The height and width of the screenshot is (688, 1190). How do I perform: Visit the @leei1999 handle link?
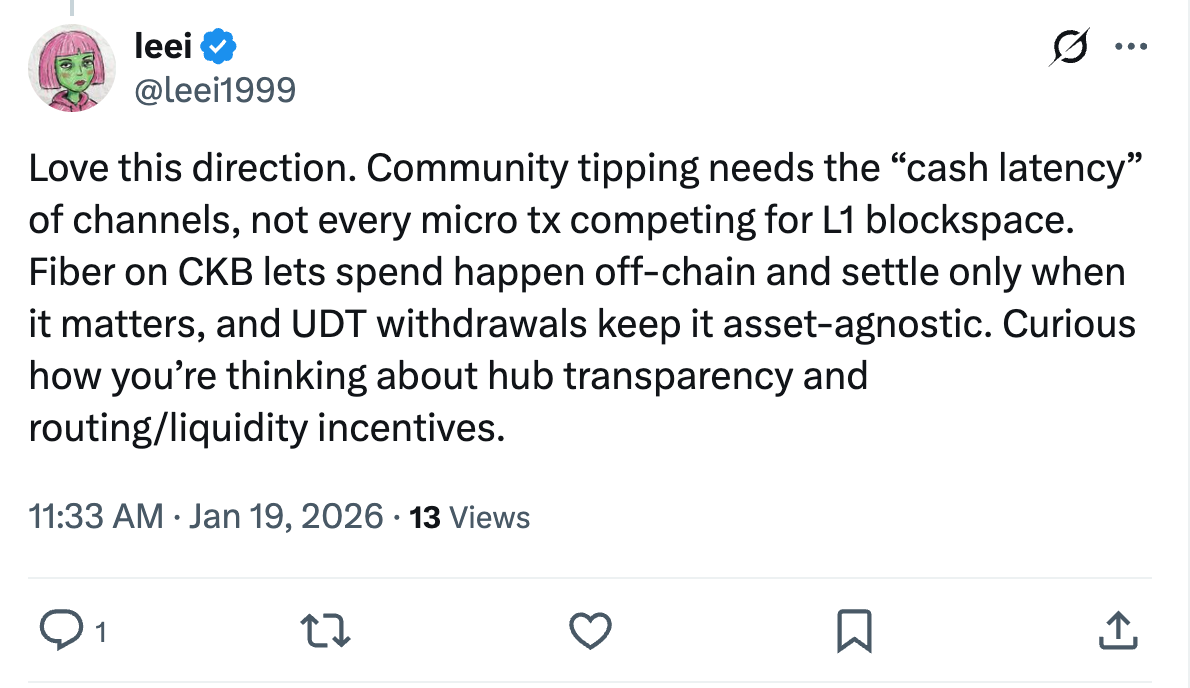[x=214, y=91]
